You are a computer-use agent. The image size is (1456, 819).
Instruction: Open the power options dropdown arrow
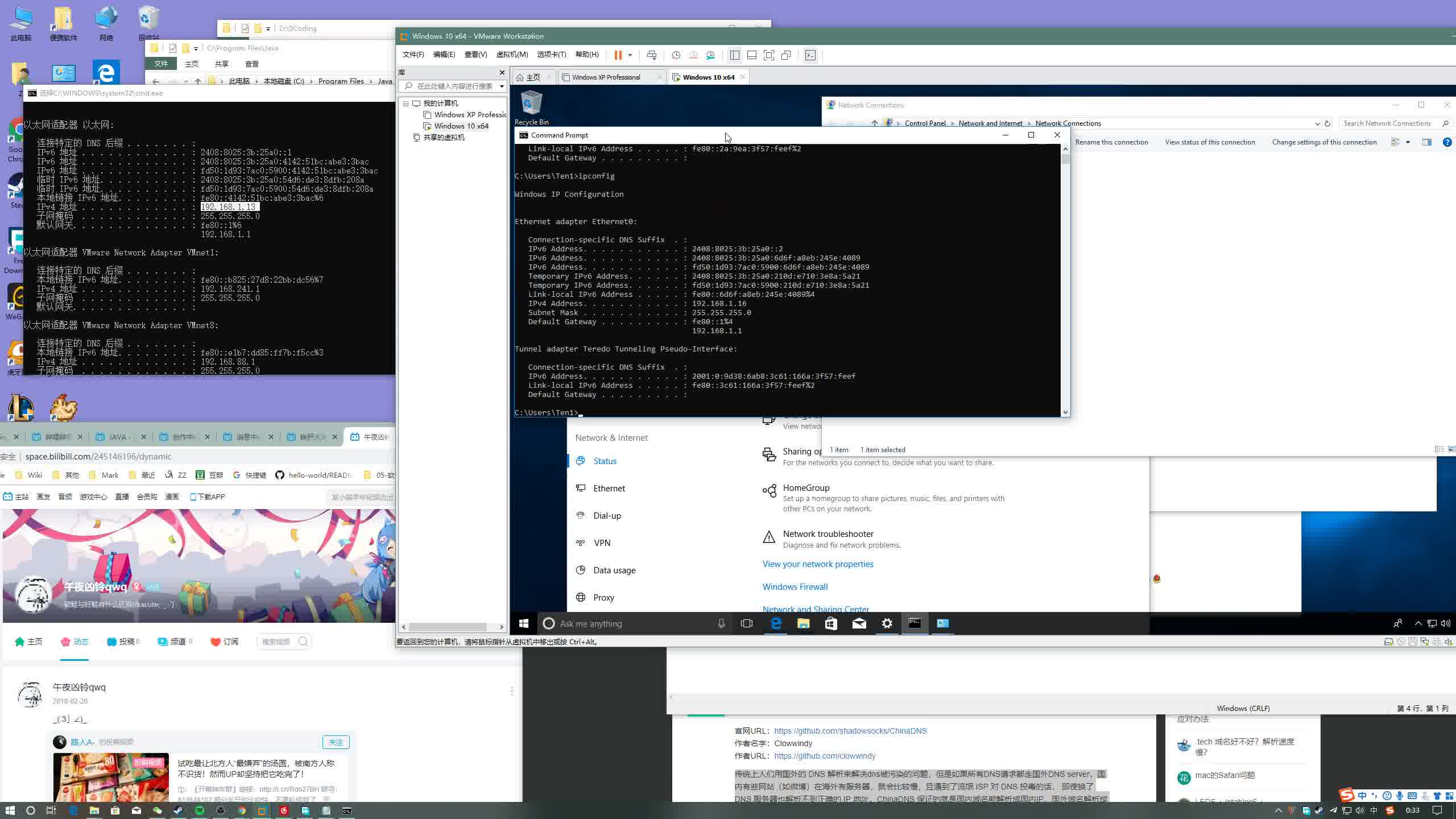pos(630,55)
